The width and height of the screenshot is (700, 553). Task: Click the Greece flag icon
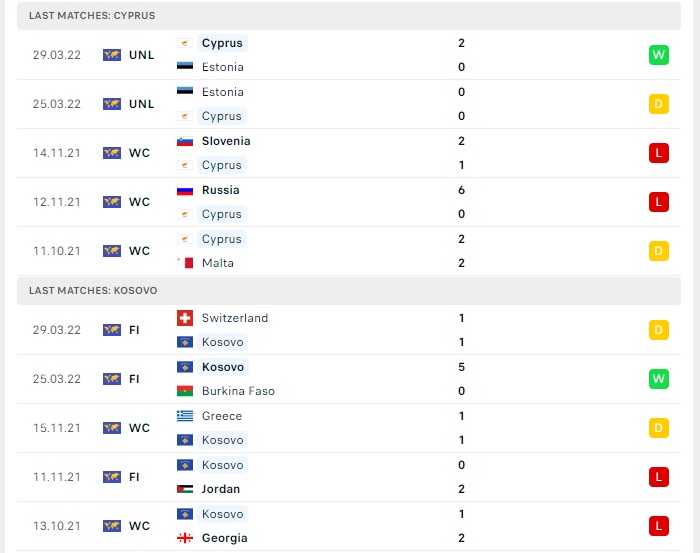tap(185, 416)
